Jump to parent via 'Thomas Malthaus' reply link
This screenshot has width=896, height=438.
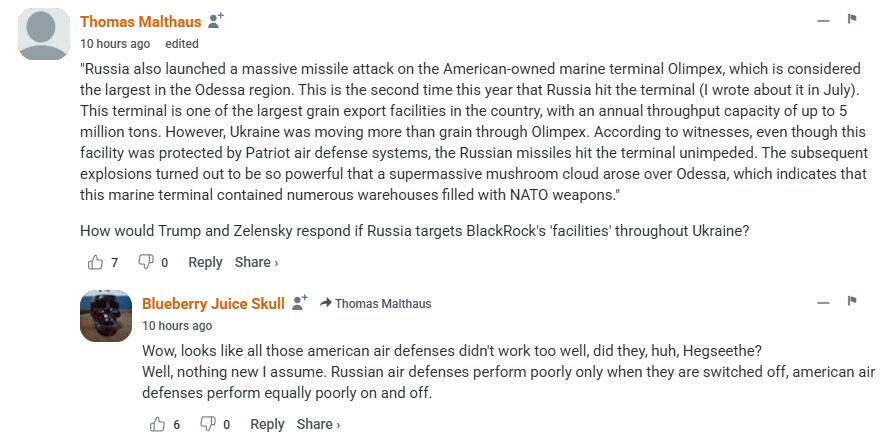tap(382, 303)
